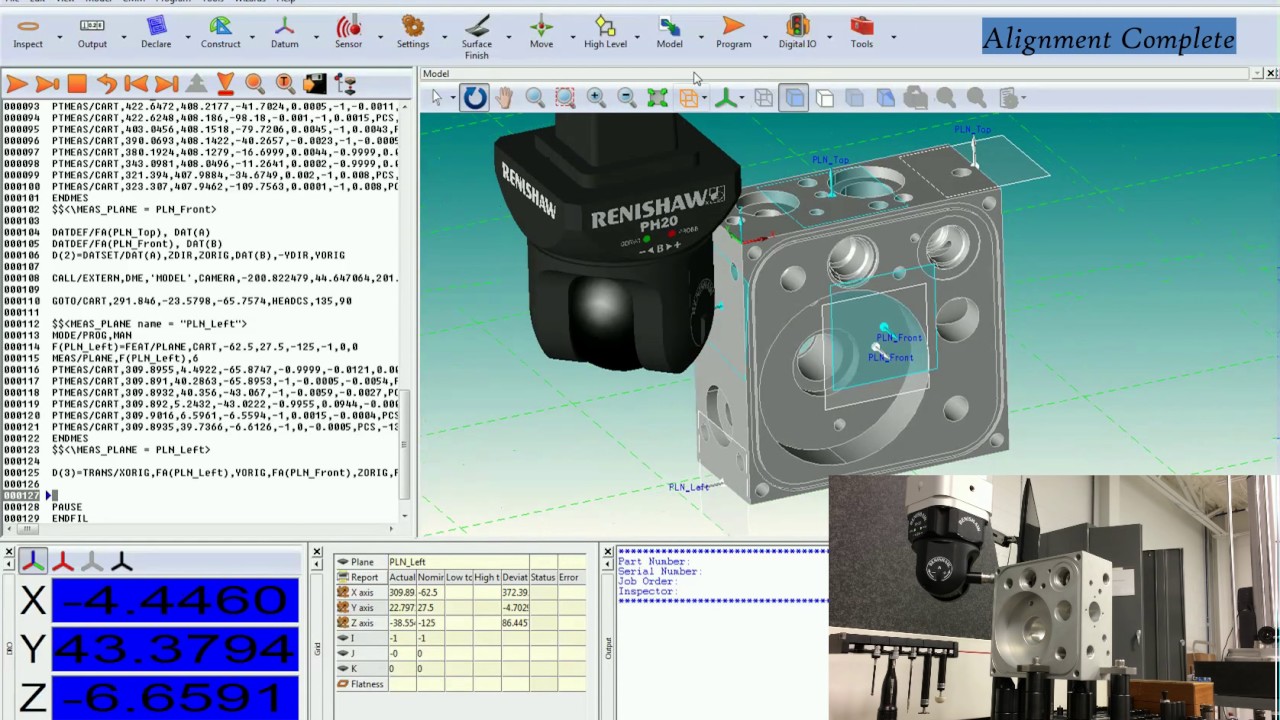Click the orange down-arrow breakpoint icon
The width and height of the screenshot is (1280, 720).
[x=225, y=84]
